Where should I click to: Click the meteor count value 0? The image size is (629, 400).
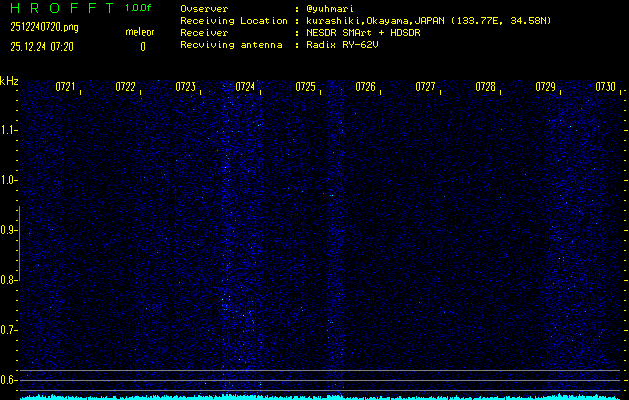tap(143, 47)
